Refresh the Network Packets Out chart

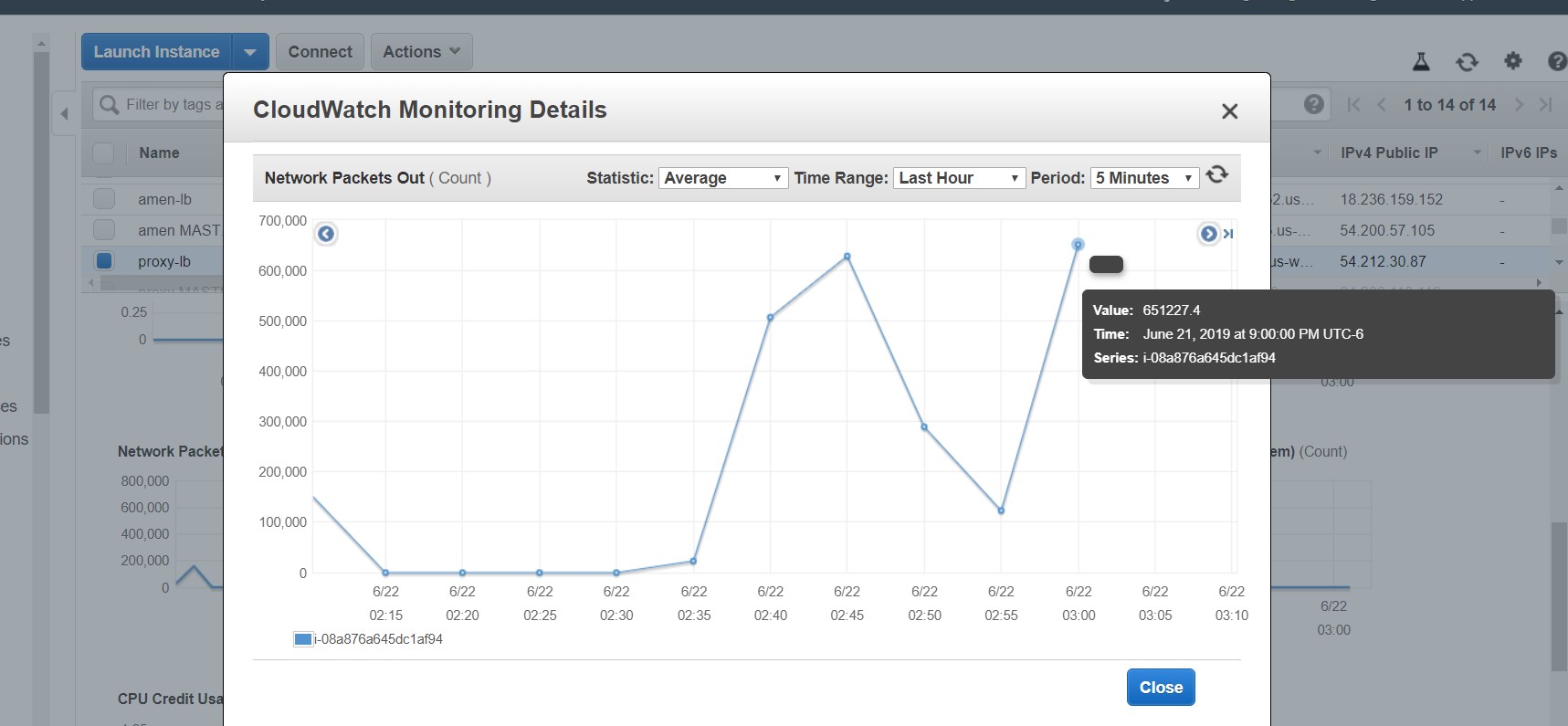(x=1216, y=174)
